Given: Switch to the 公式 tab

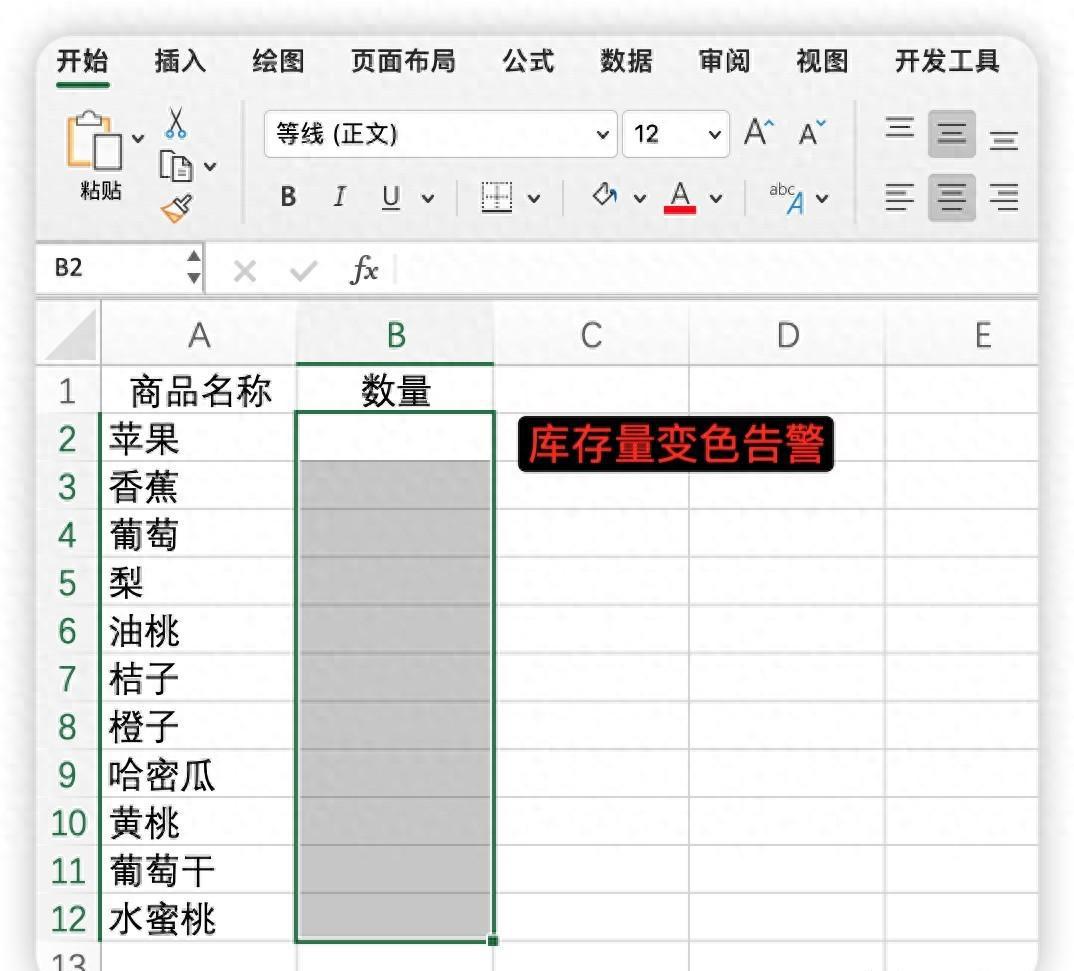Looking at the screenshot, I should pyautogui.click(x=528, y=61).
